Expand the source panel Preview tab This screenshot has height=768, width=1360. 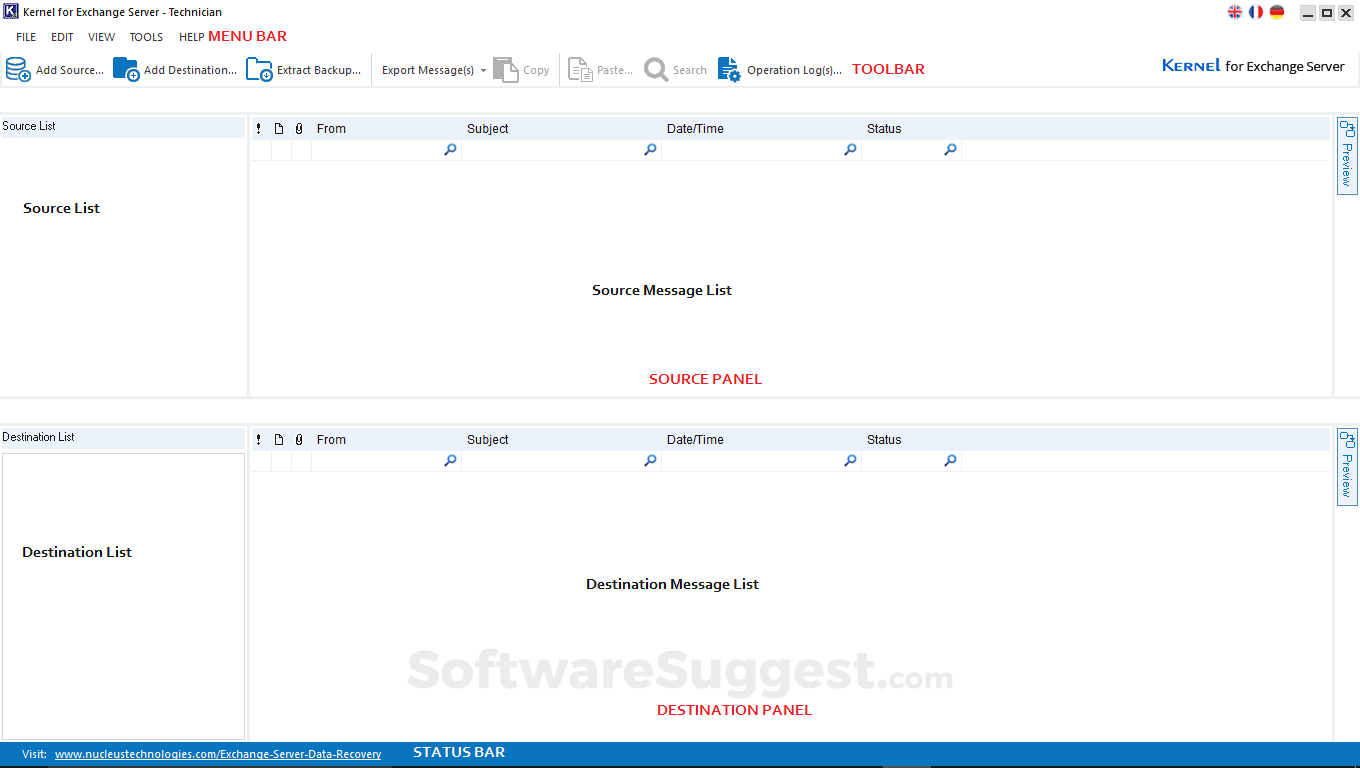tap(1347, 156)
